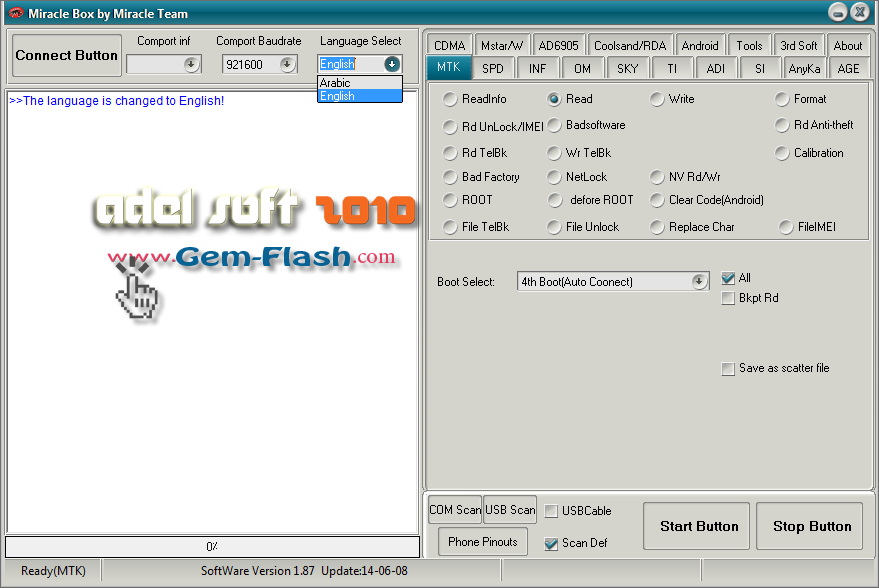The width and height of the screenshot is (879, 588).
Task: Uncheck the Scan Def checkbox
Action: tap(551, 544)
